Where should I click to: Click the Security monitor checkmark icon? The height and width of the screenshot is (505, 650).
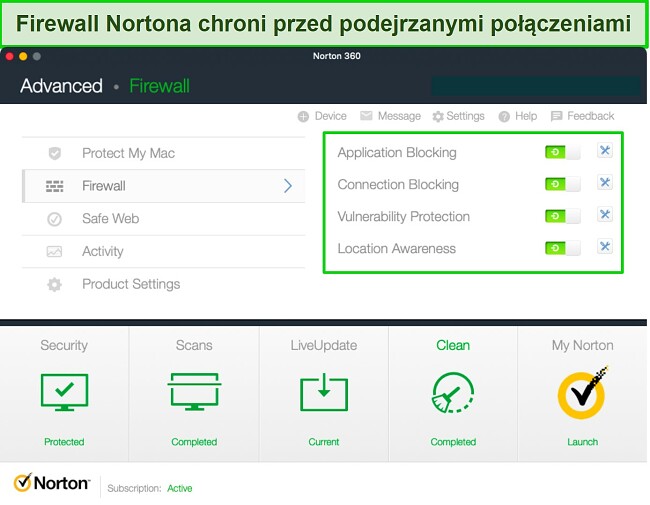64,392
